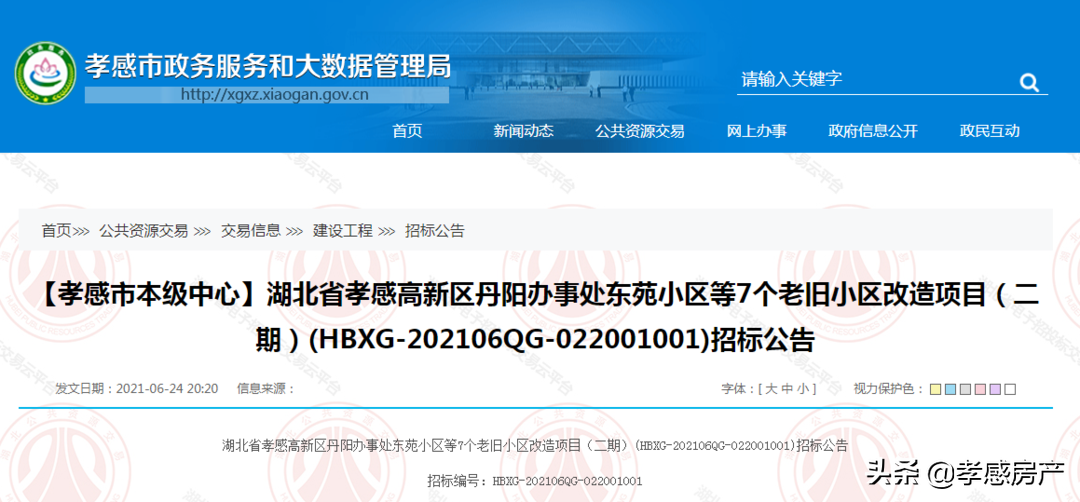The image size is (1080, 502).
Task: Click the search magnifier icon
Action: [1029, 83]
